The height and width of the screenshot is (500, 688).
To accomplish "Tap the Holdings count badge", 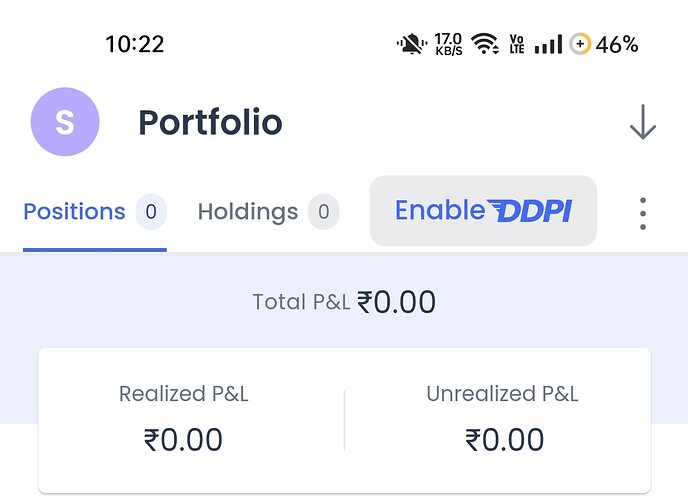I will click(x=324, y=212).
